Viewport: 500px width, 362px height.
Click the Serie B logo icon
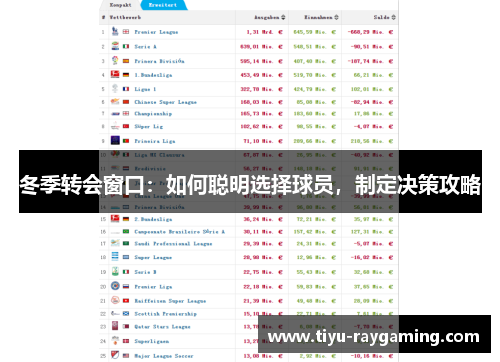pyautogui.click(x=115, y=272)
